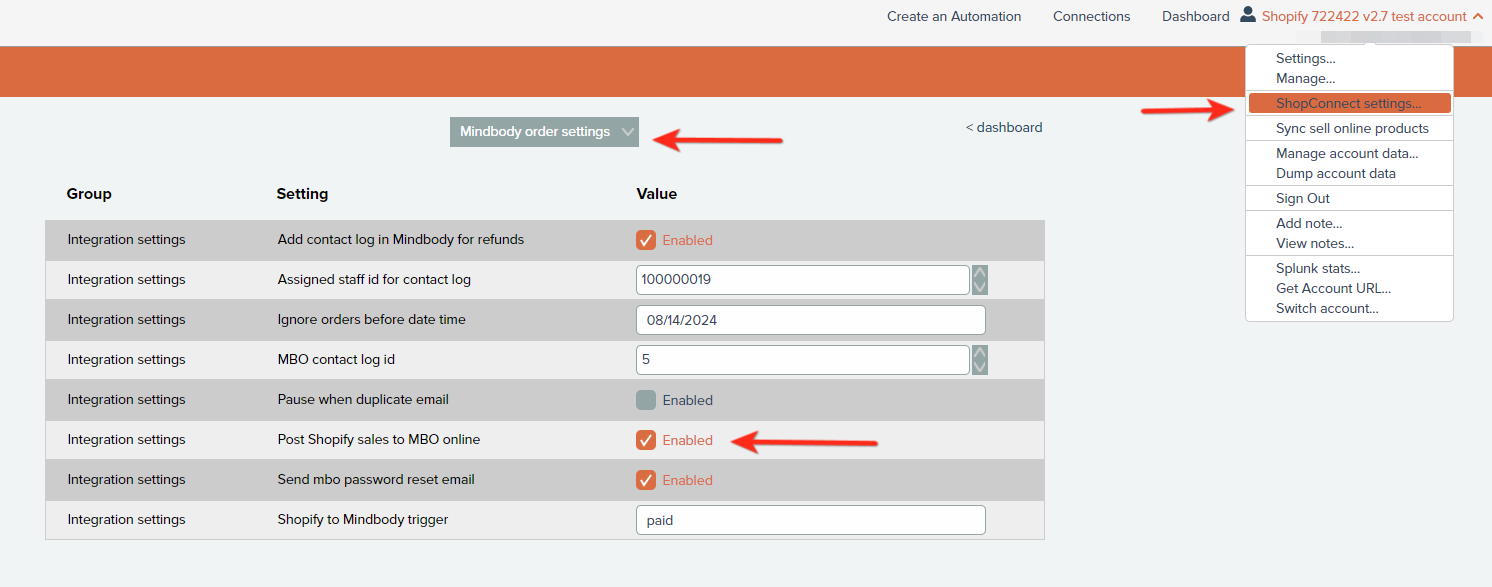This screenshot has width=1492, height=587.
Task: Click Sign Out in account menu
Action: (x=1302, y=198)
